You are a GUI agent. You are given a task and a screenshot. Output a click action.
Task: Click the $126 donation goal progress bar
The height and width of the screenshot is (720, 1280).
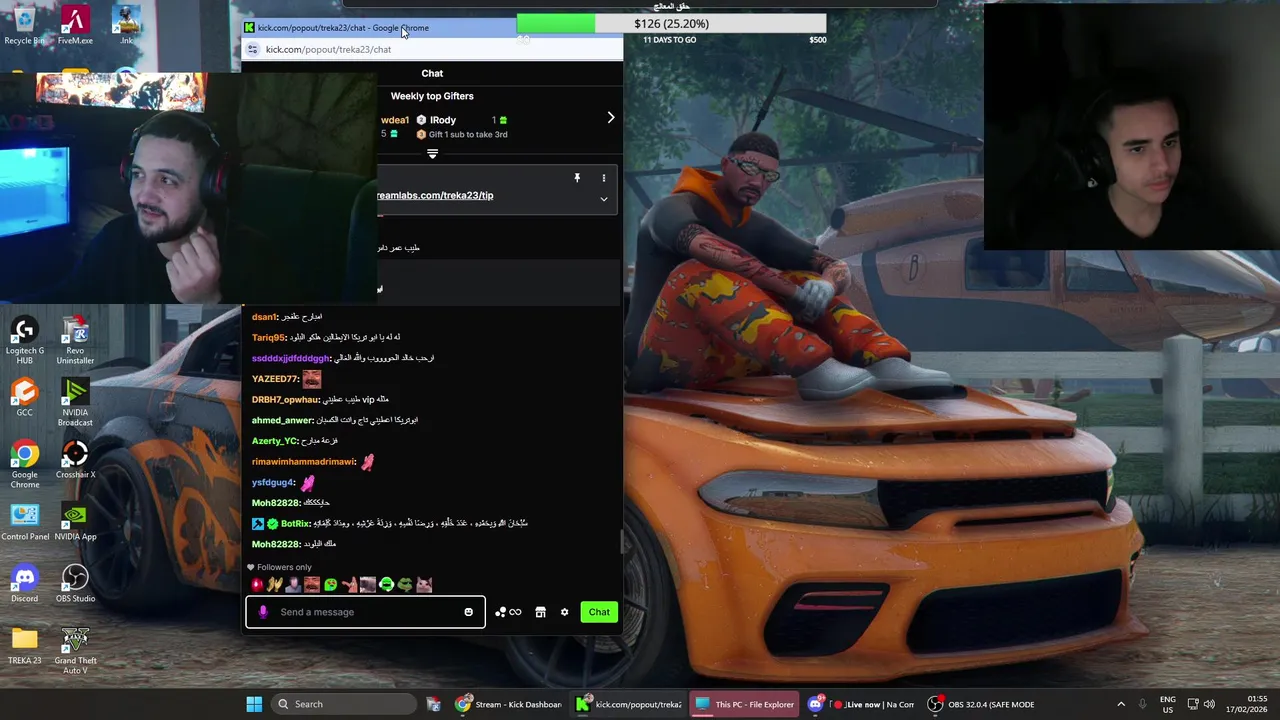coord(671,23)
